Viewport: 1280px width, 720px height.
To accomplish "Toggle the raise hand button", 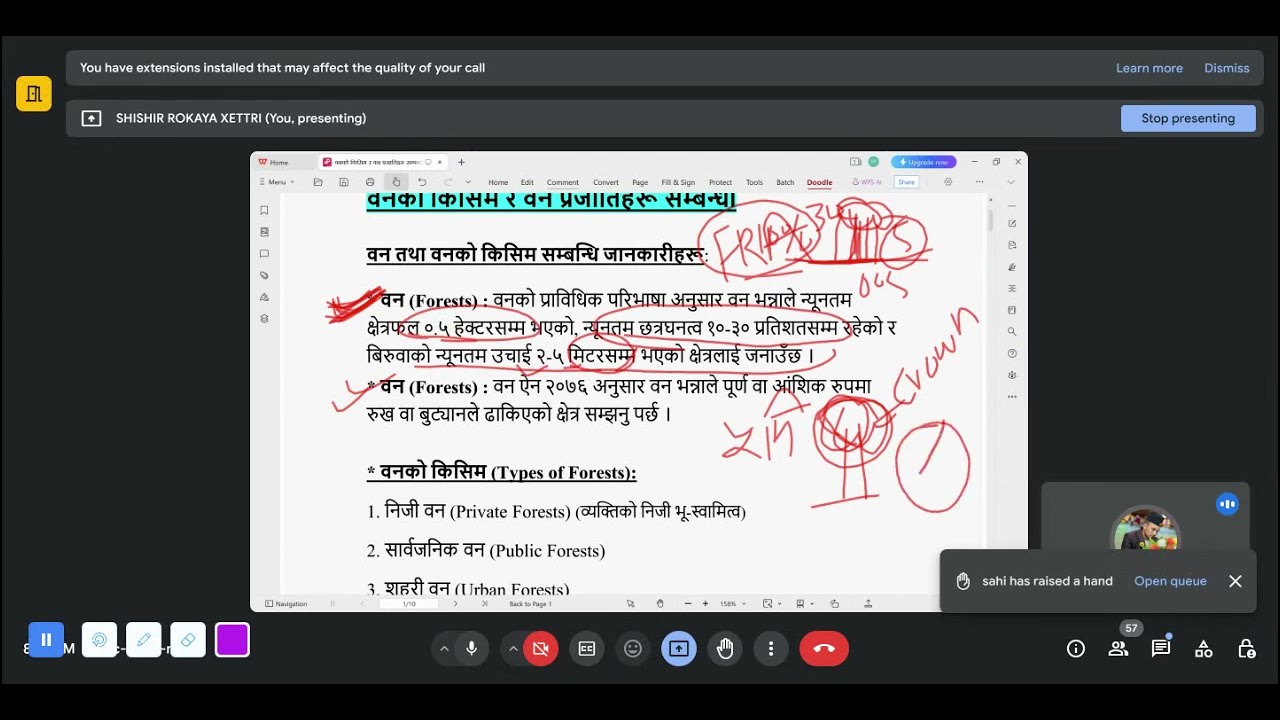I will coord(725,649).
